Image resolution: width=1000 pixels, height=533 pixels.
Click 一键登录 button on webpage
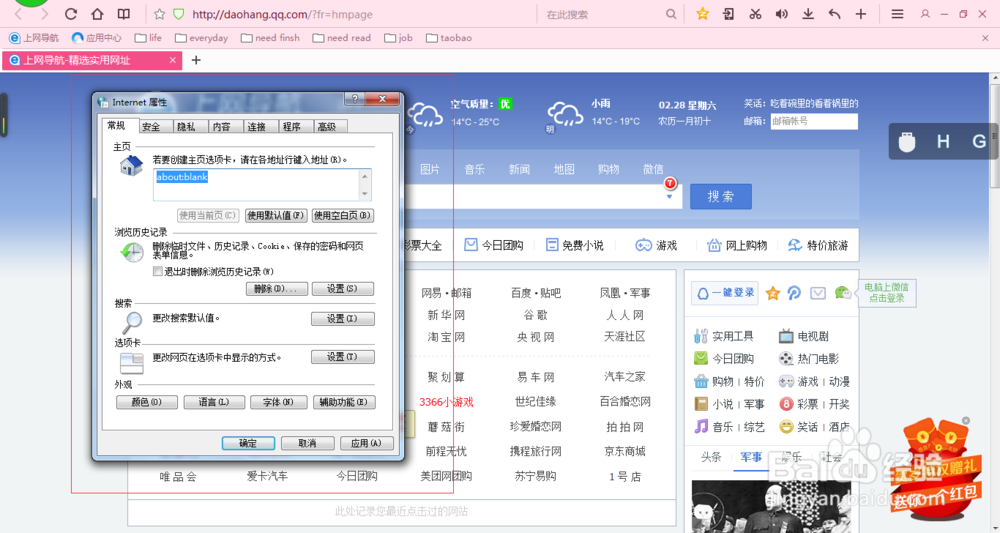tap(726, 293)
